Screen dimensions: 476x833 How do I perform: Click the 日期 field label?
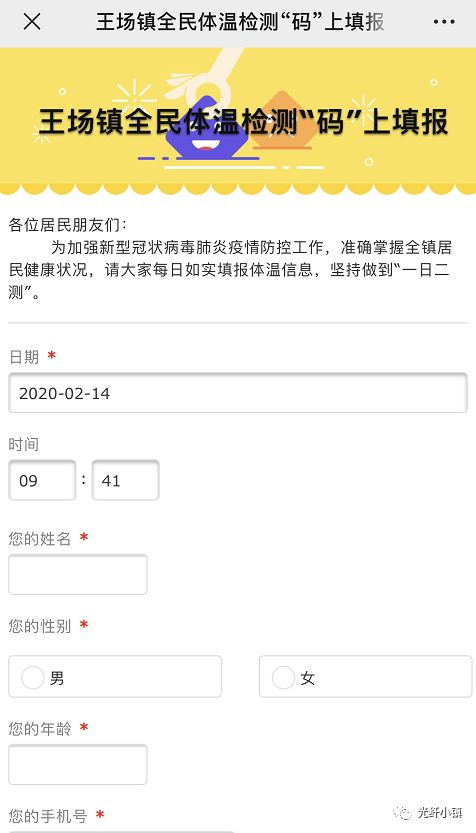point(24,357)
